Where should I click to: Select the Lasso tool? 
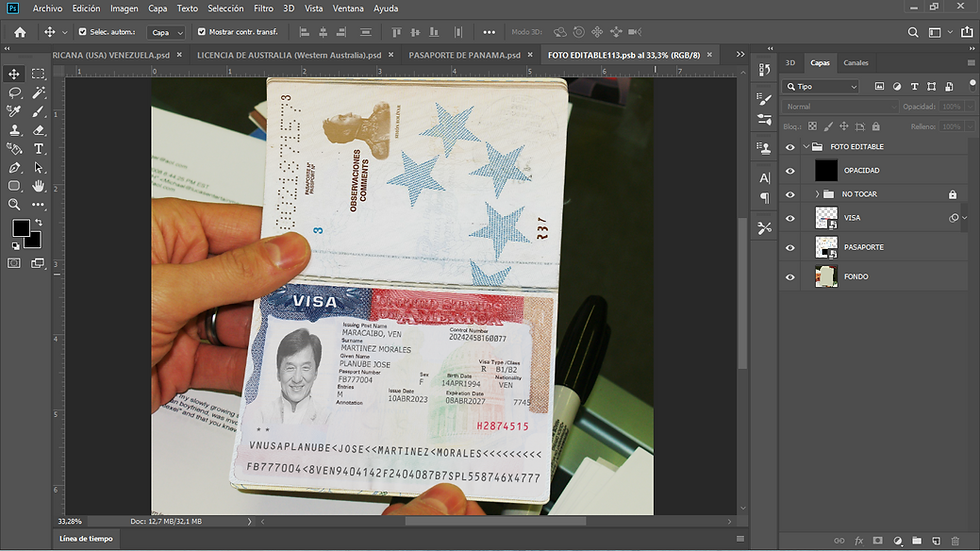click(x=14, y=92)
